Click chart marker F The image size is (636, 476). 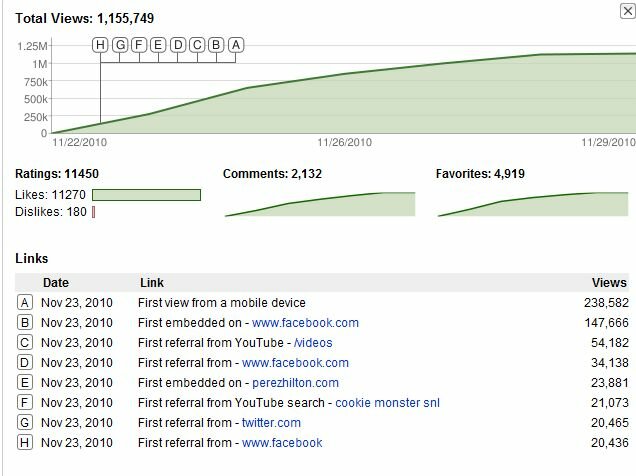point(139,45)
